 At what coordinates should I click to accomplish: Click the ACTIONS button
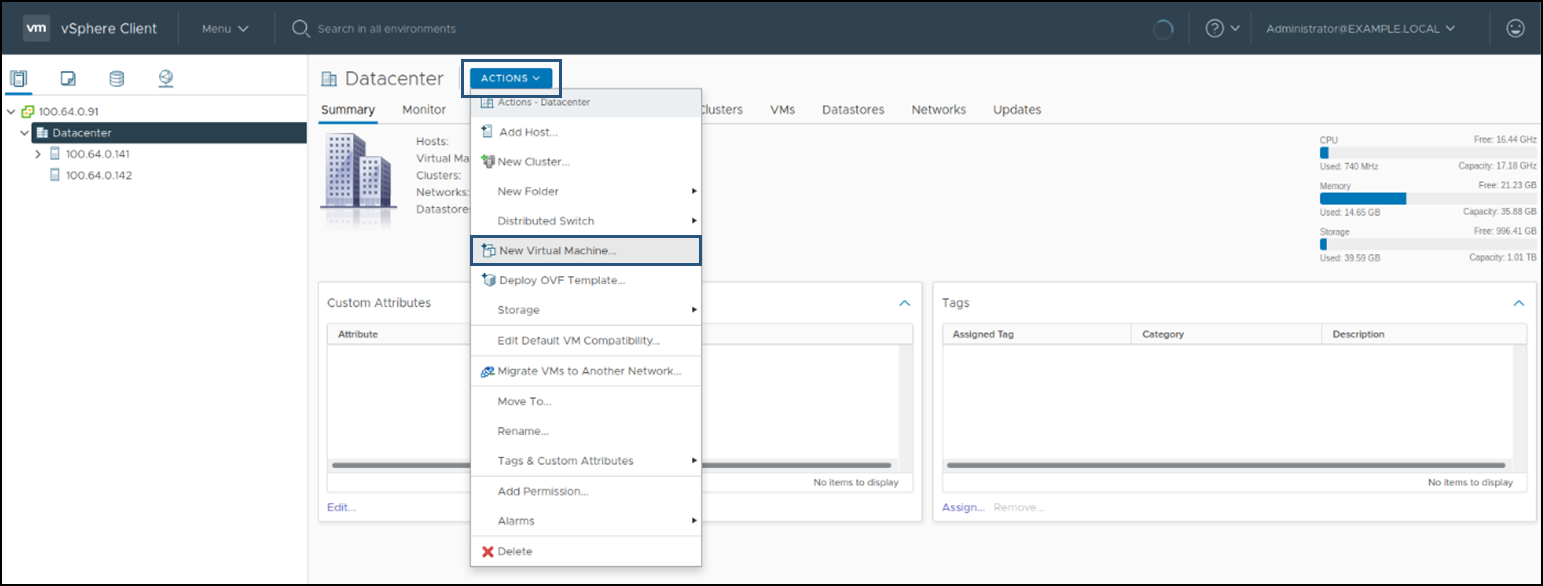[x=511, y=78]
